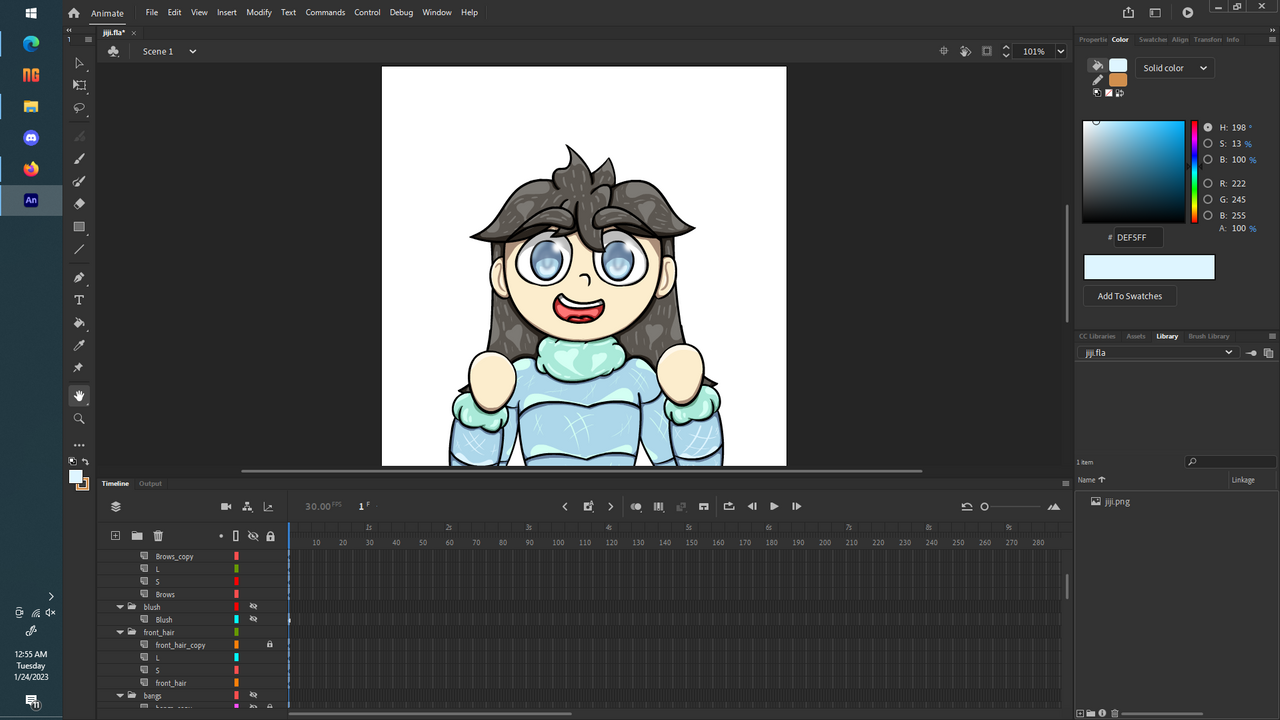The height and width of the screenshot is (720, 1280).
Task: Open the Modify menu
Action: (x=259, y=13)
